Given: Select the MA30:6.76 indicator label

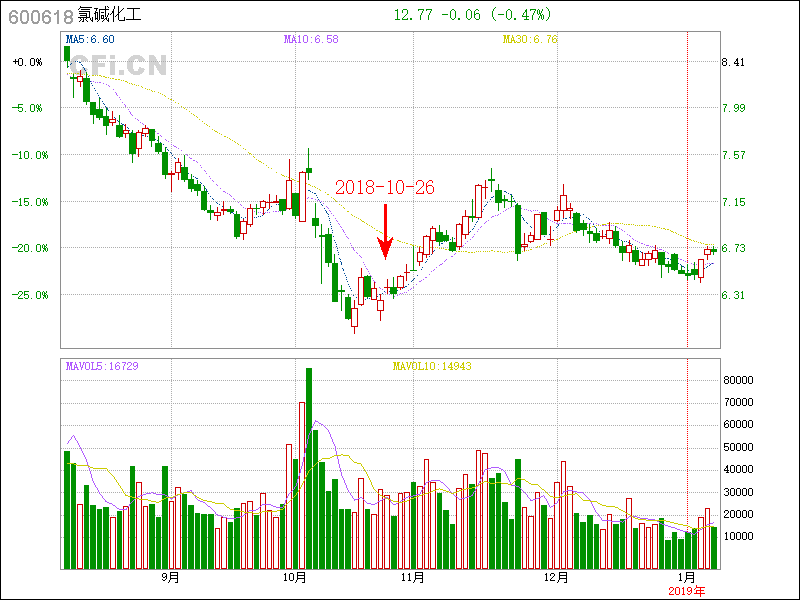Looking at the screenshot, I should (530, 39).
